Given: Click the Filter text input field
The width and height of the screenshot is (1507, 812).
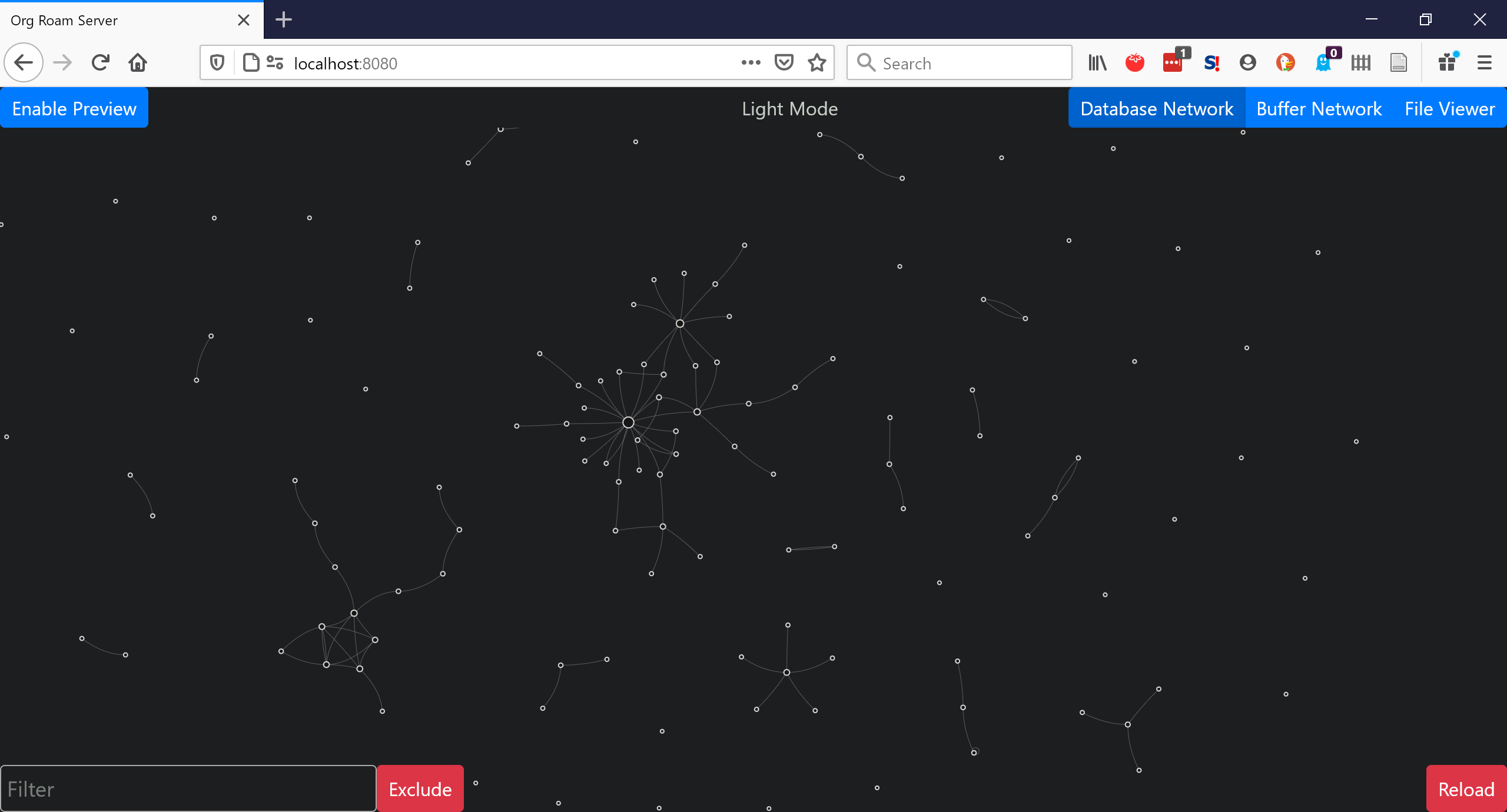Looking at the screenshot, I should click(x=188, y=789).
